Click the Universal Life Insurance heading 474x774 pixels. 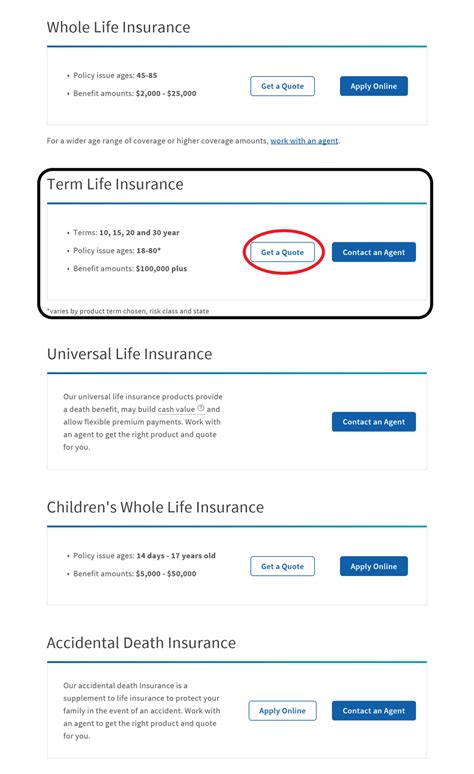pyautogui.click(x=129, y=354)
